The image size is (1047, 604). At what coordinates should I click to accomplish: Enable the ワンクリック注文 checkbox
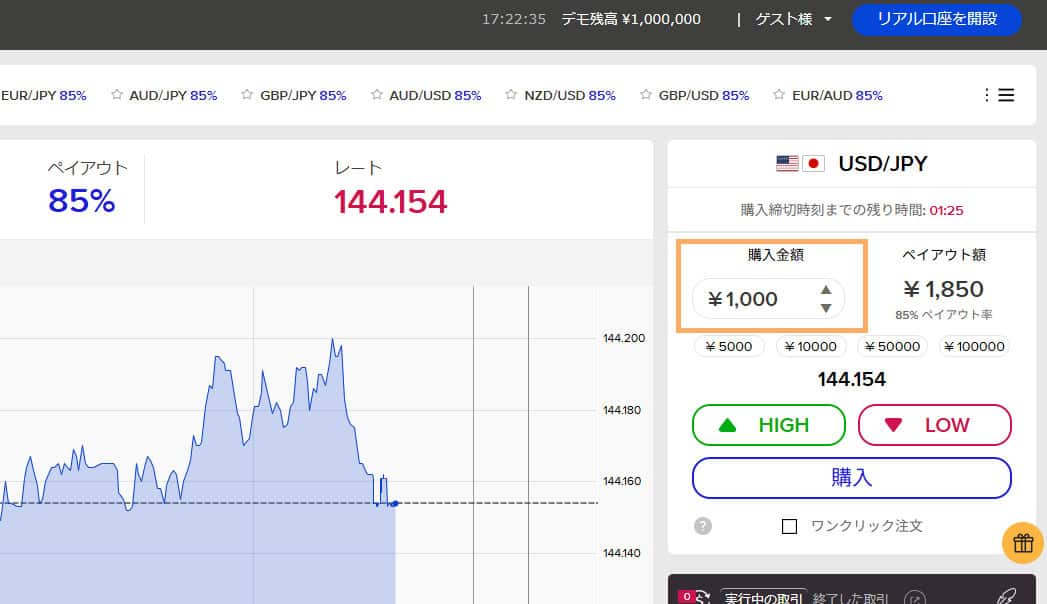pyautogui.click(x=789, y=527)
